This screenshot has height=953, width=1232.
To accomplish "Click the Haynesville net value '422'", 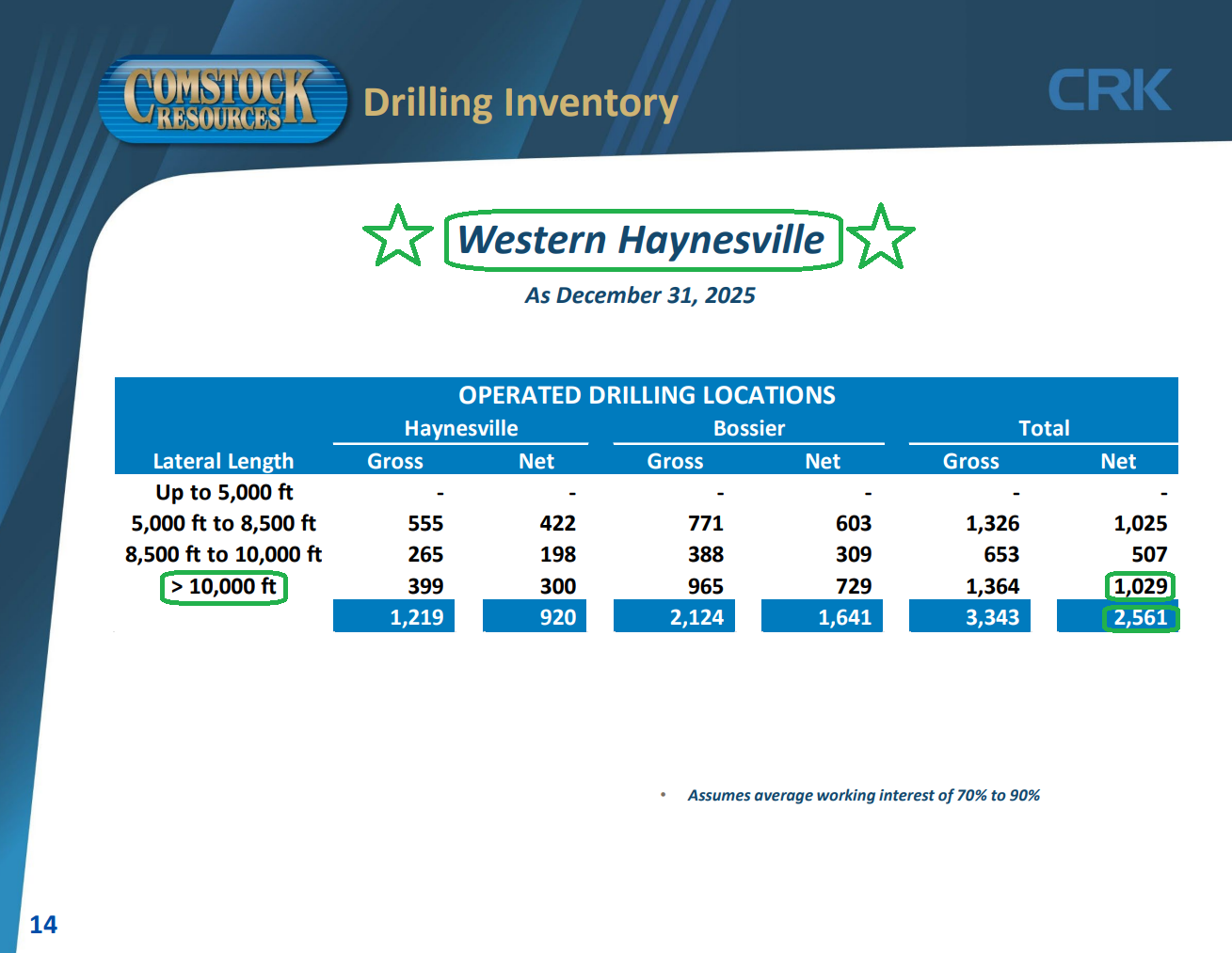I will 558,523.
